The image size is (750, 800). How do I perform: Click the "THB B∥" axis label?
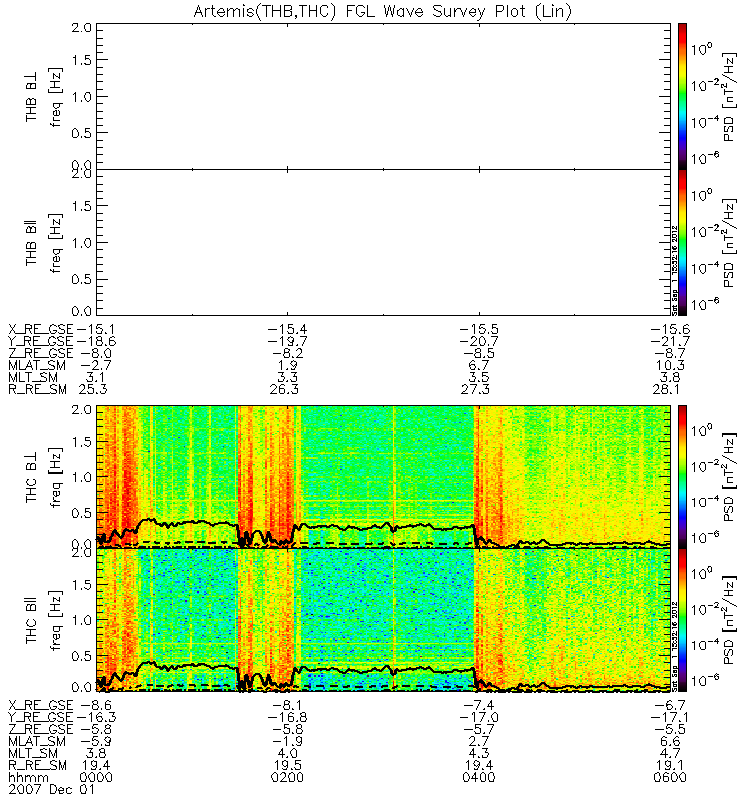tap(31, 243)
